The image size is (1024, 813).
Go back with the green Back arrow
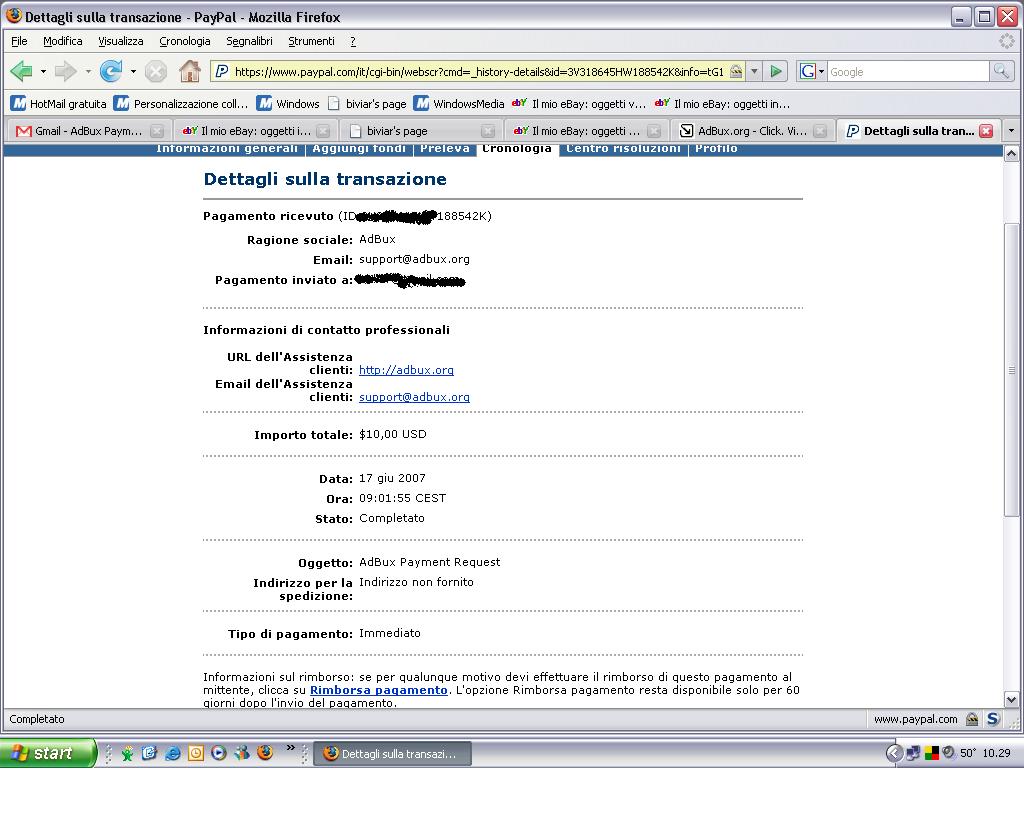(x=22, y=71)
